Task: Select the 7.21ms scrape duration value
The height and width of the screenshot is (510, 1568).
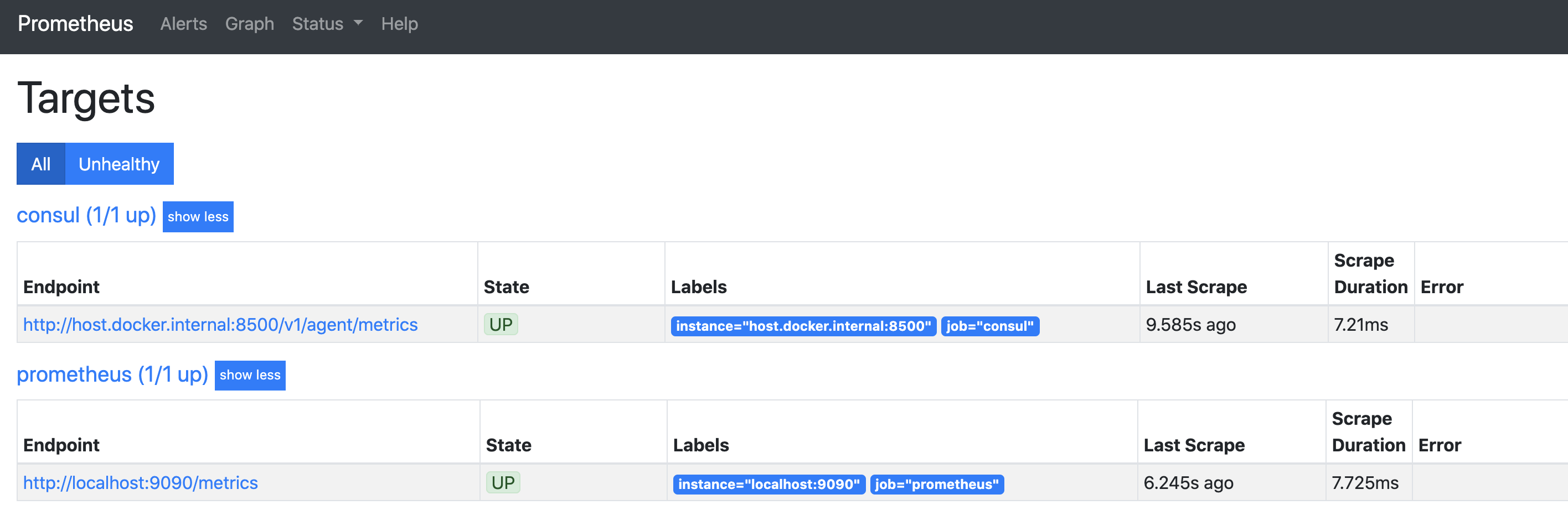Action: click(x=1361, y=325)
